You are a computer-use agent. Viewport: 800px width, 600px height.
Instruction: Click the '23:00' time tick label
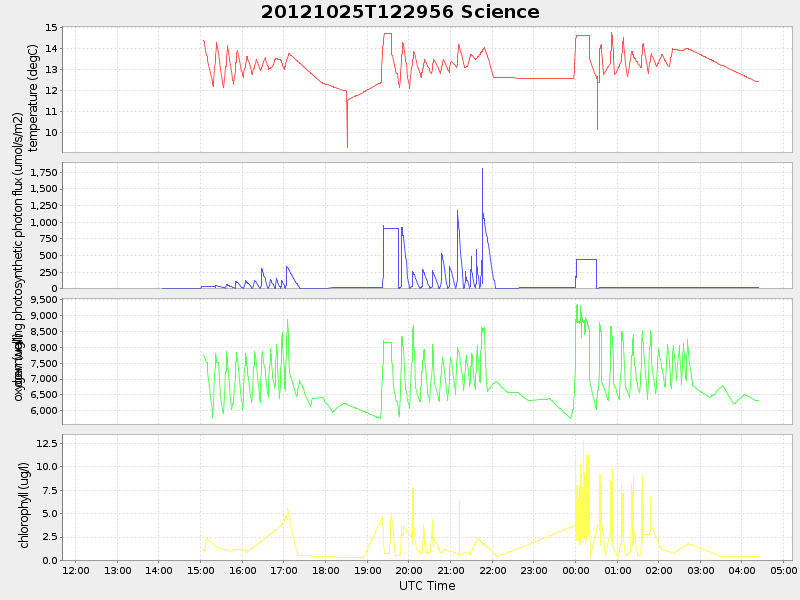(x=534, y=570)
